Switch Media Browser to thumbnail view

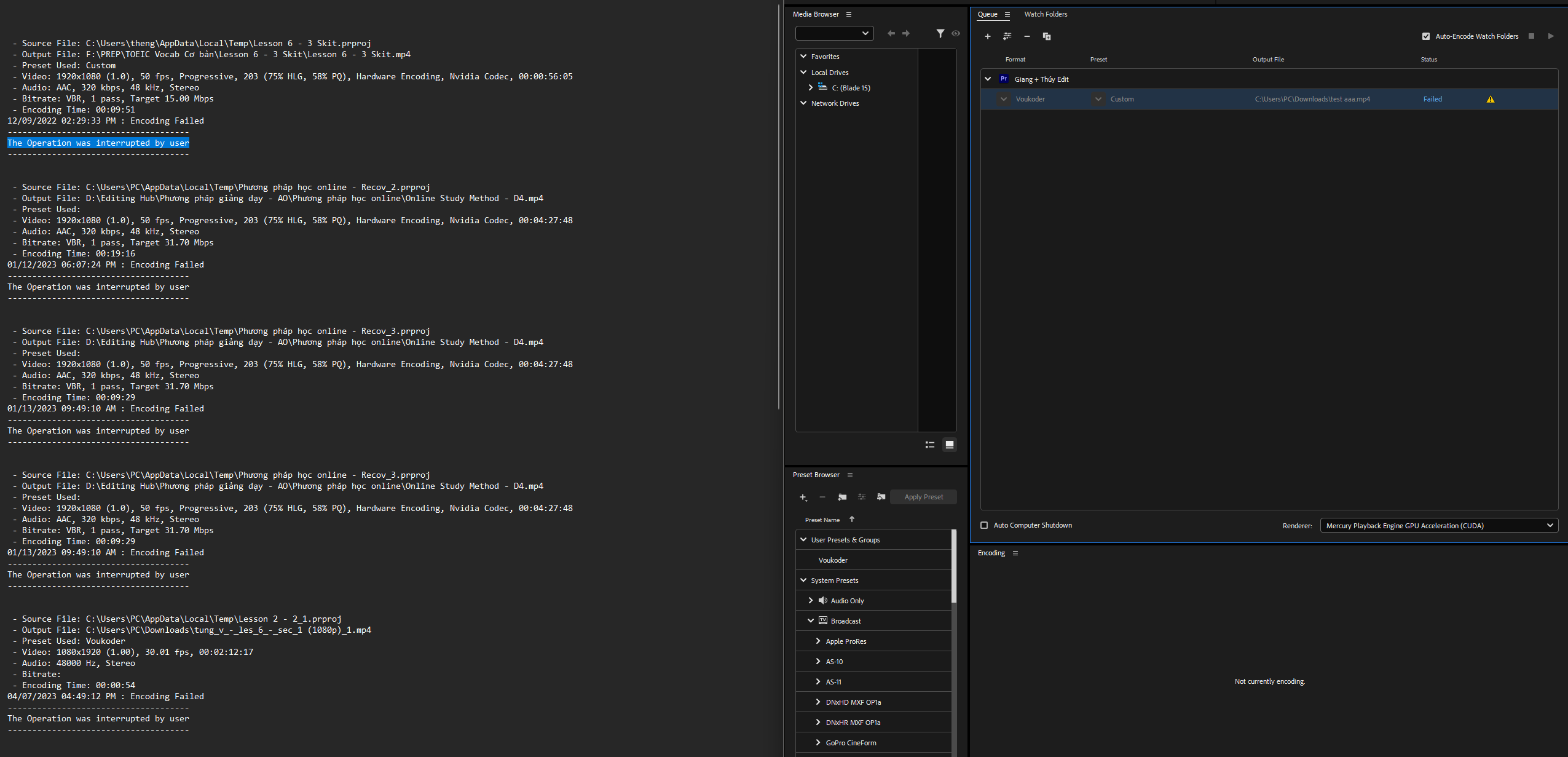coord(949,445)
